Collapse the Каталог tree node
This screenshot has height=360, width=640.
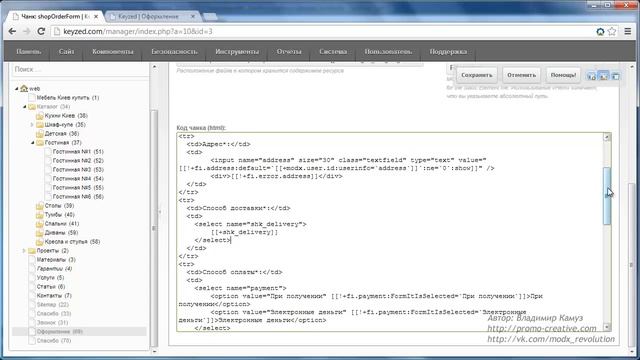click(x=24, y=107)
